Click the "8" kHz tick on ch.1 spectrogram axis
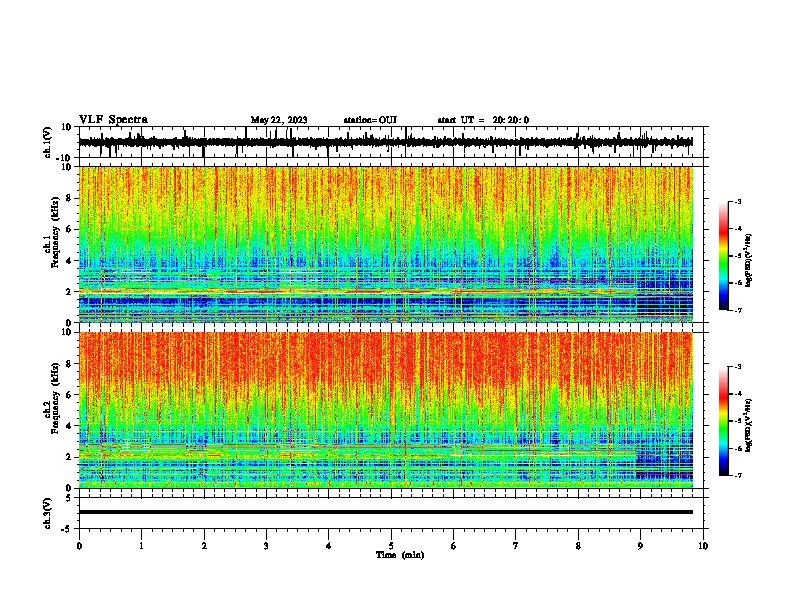 (x=69, y=198)
